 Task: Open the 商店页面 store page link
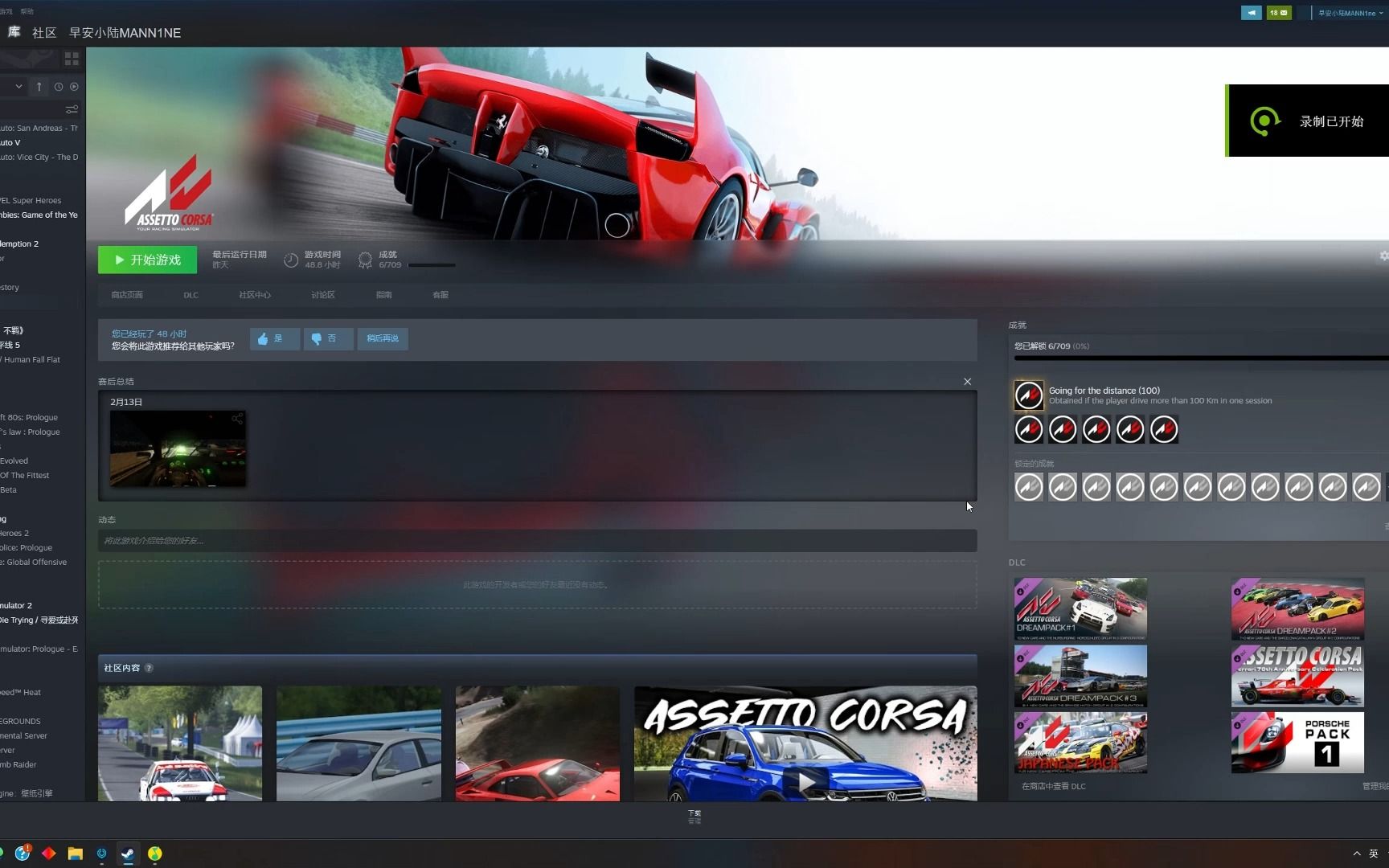point(127,295)
